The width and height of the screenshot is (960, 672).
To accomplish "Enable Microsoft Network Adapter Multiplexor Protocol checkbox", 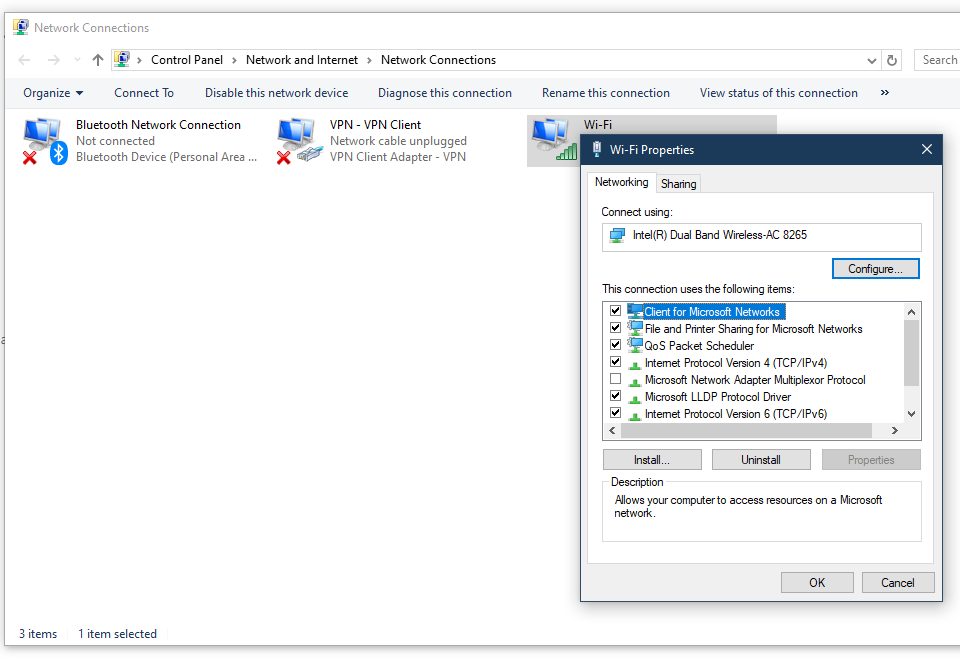I will tap(615, 379).
